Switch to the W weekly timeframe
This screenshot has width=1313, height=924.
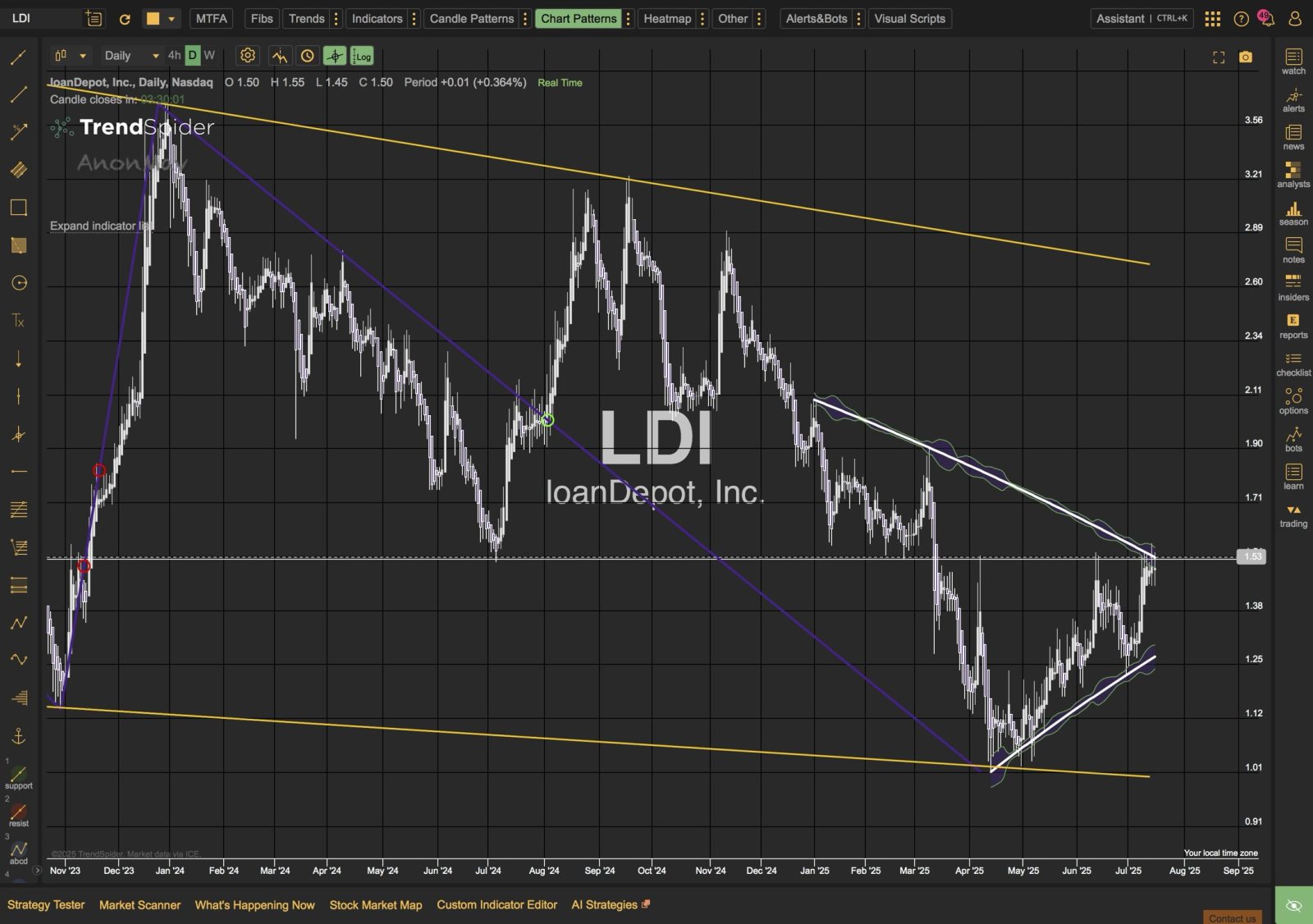(x=209, y=56)
